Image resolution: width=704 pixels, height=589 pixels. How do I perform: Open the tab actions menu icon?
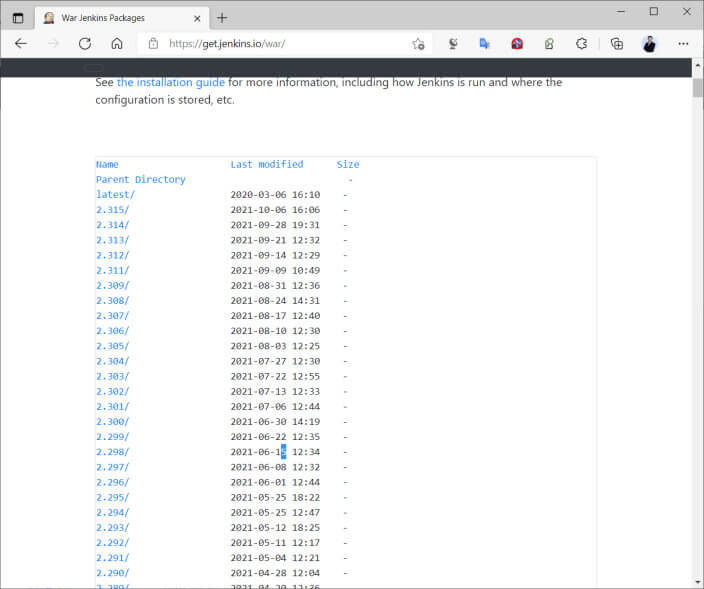[18, 18]
